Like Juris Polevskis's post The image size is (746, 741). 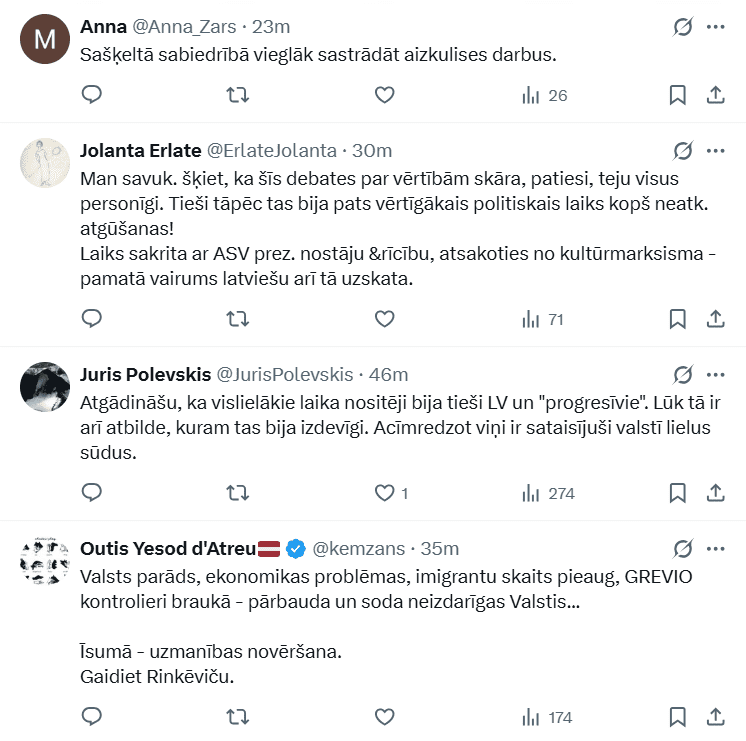click(x=385, y=493)
